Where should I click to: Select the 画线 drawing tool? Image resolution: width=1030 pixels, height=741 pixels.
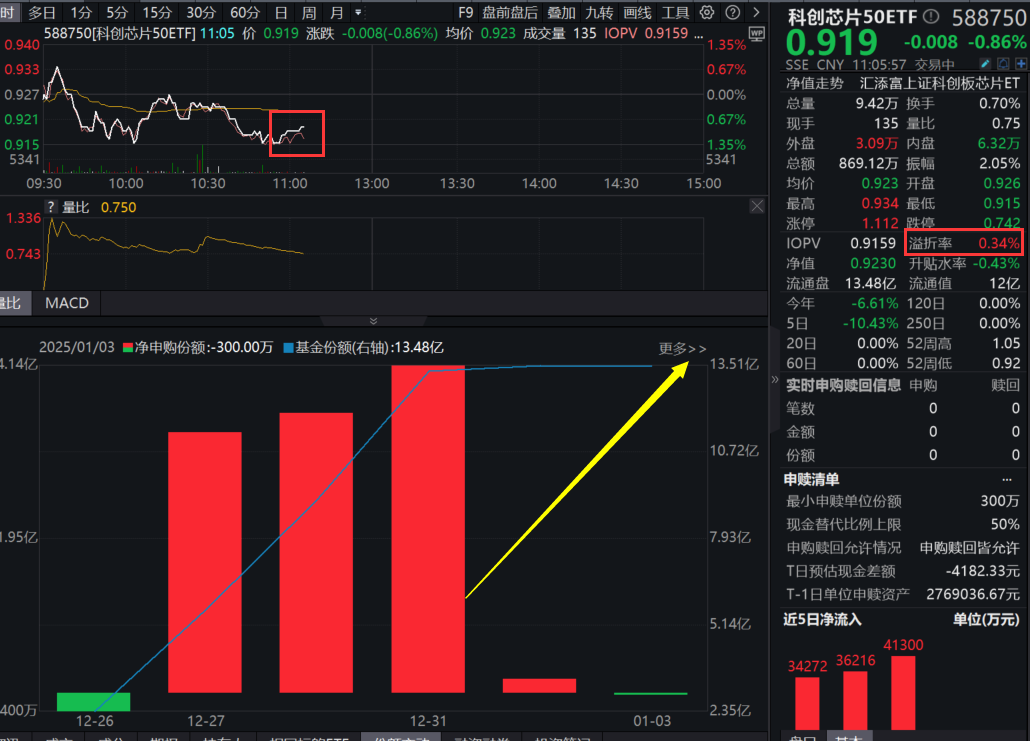pyautogui.click(x=640, y=12)
